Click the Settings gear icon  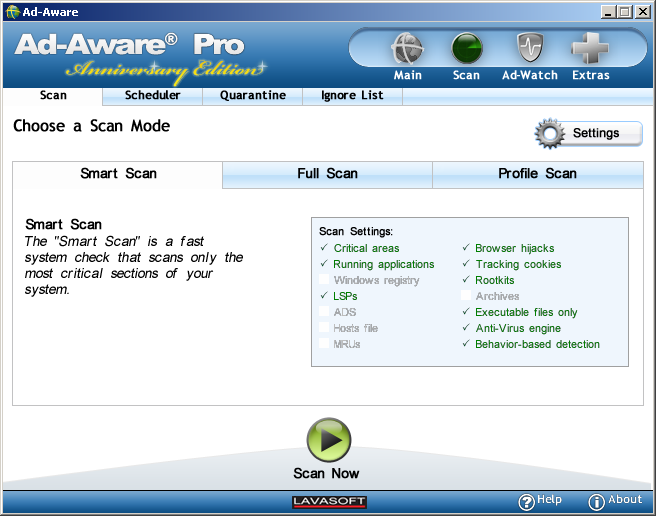(x=550, y=133)
